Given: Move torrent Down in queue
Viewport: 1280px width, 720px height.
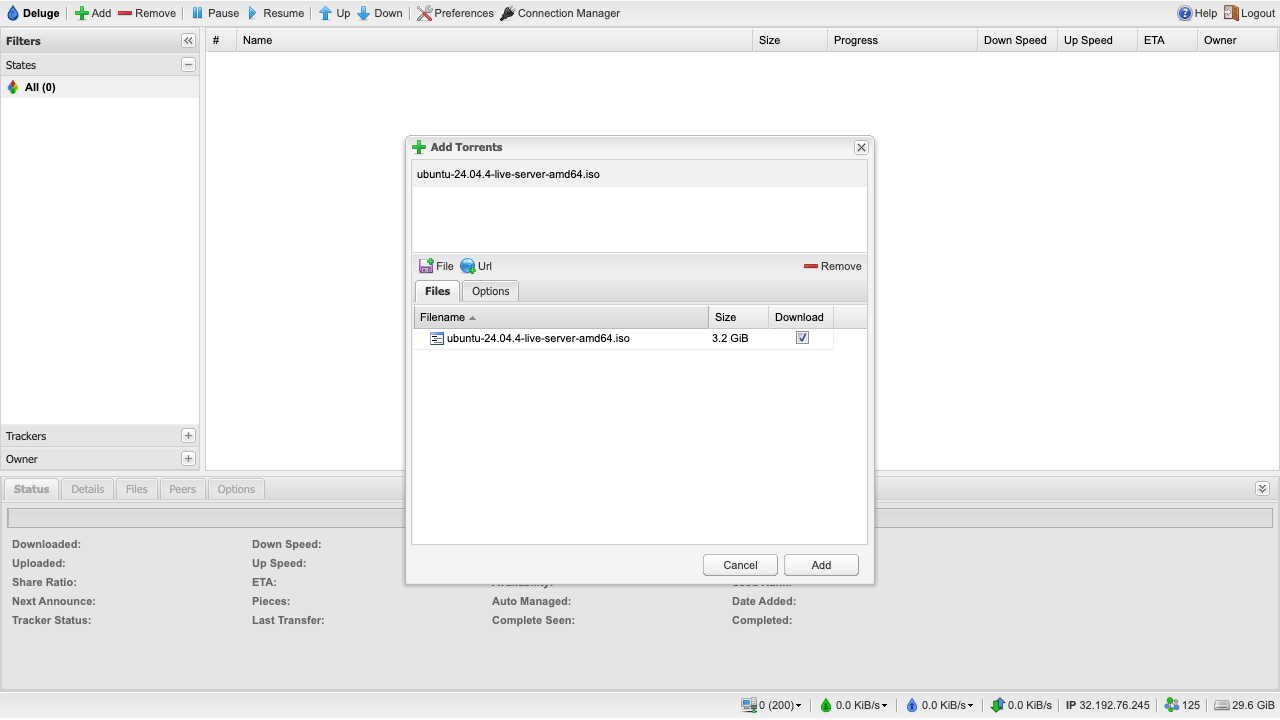Looking at the screenshot, I should (x=379, y=13).
